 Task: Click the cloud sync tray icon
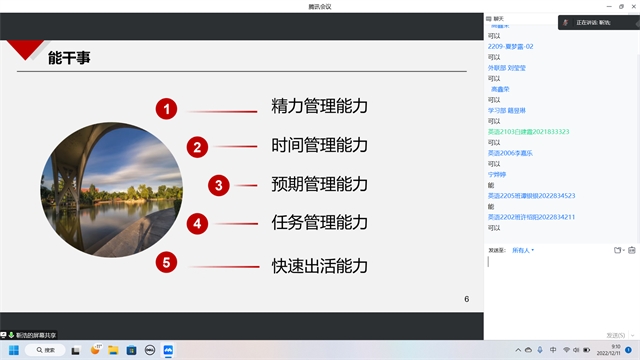point(528,350)
